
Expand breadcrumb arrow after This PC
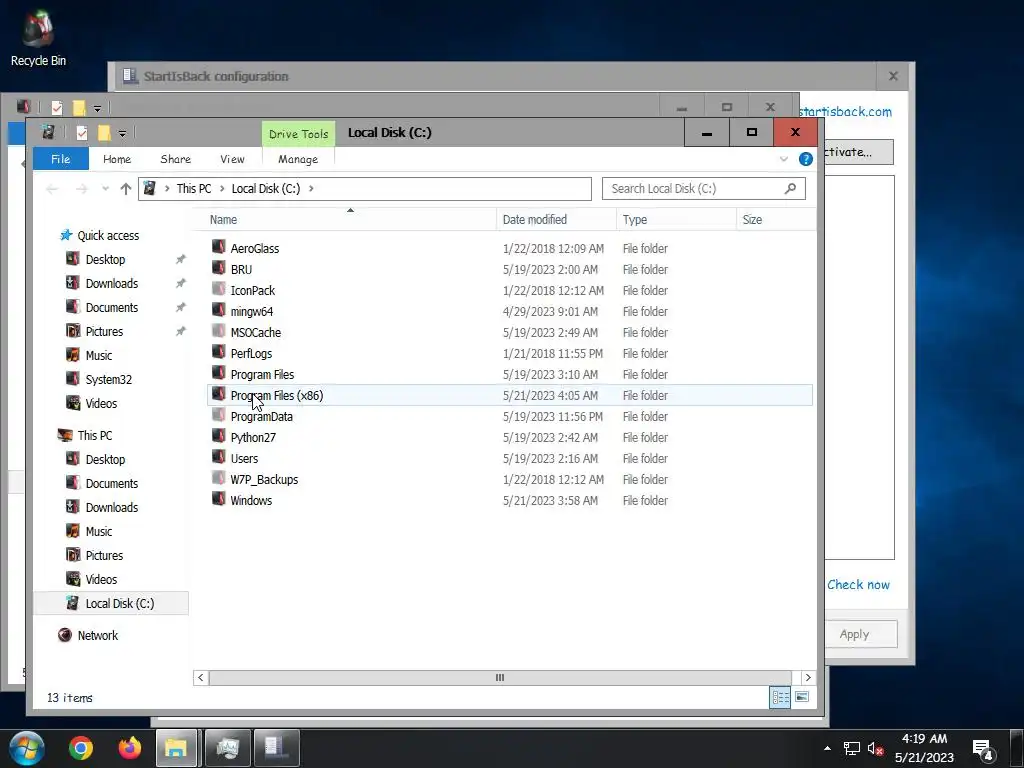pyautogui.click(x=222, y=189)
